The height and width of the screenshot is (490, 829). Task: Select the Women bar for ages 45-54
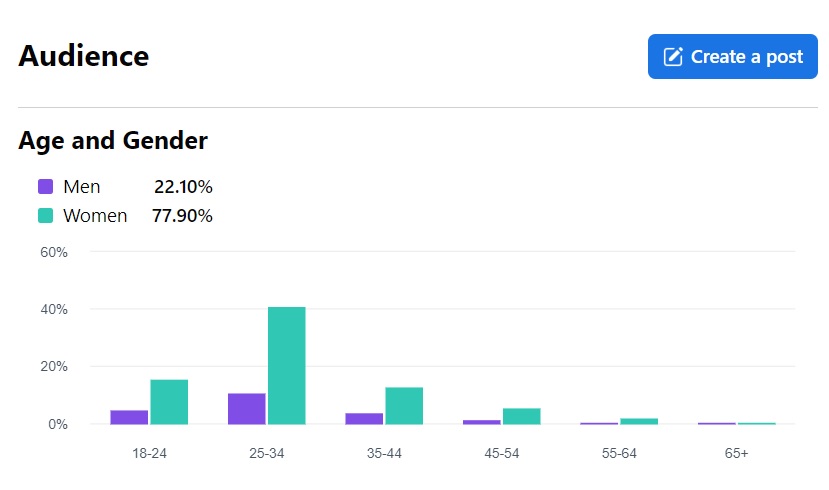(x=521, y=416)
